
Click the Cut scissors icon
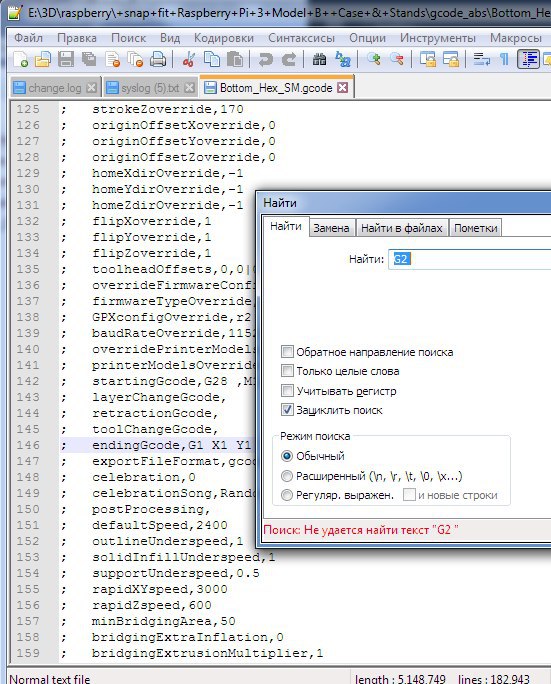pyautogui.click(x=189, y=59)
